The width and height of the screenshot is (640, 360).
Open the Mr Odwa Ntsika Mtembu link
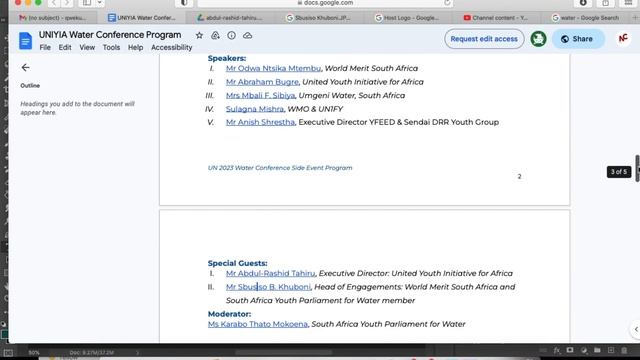[x=273, y=68]
